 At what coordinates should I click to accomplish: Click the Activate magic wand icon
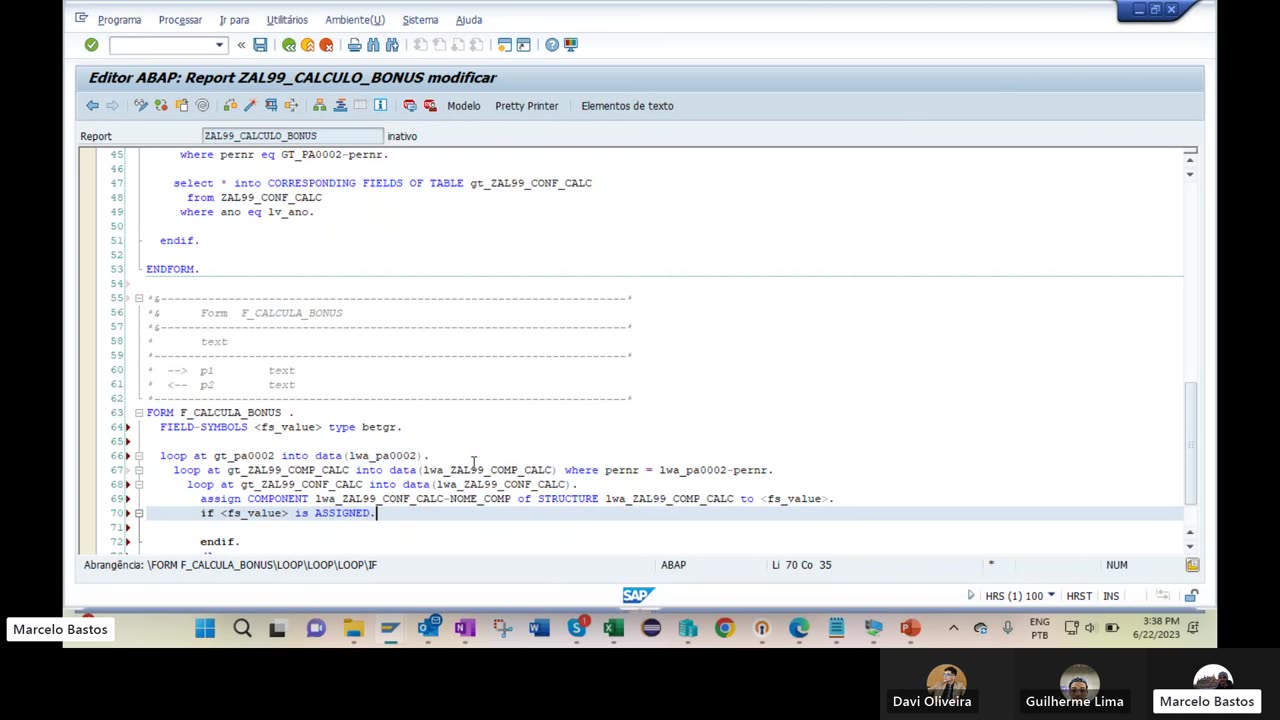coord(250,106)
